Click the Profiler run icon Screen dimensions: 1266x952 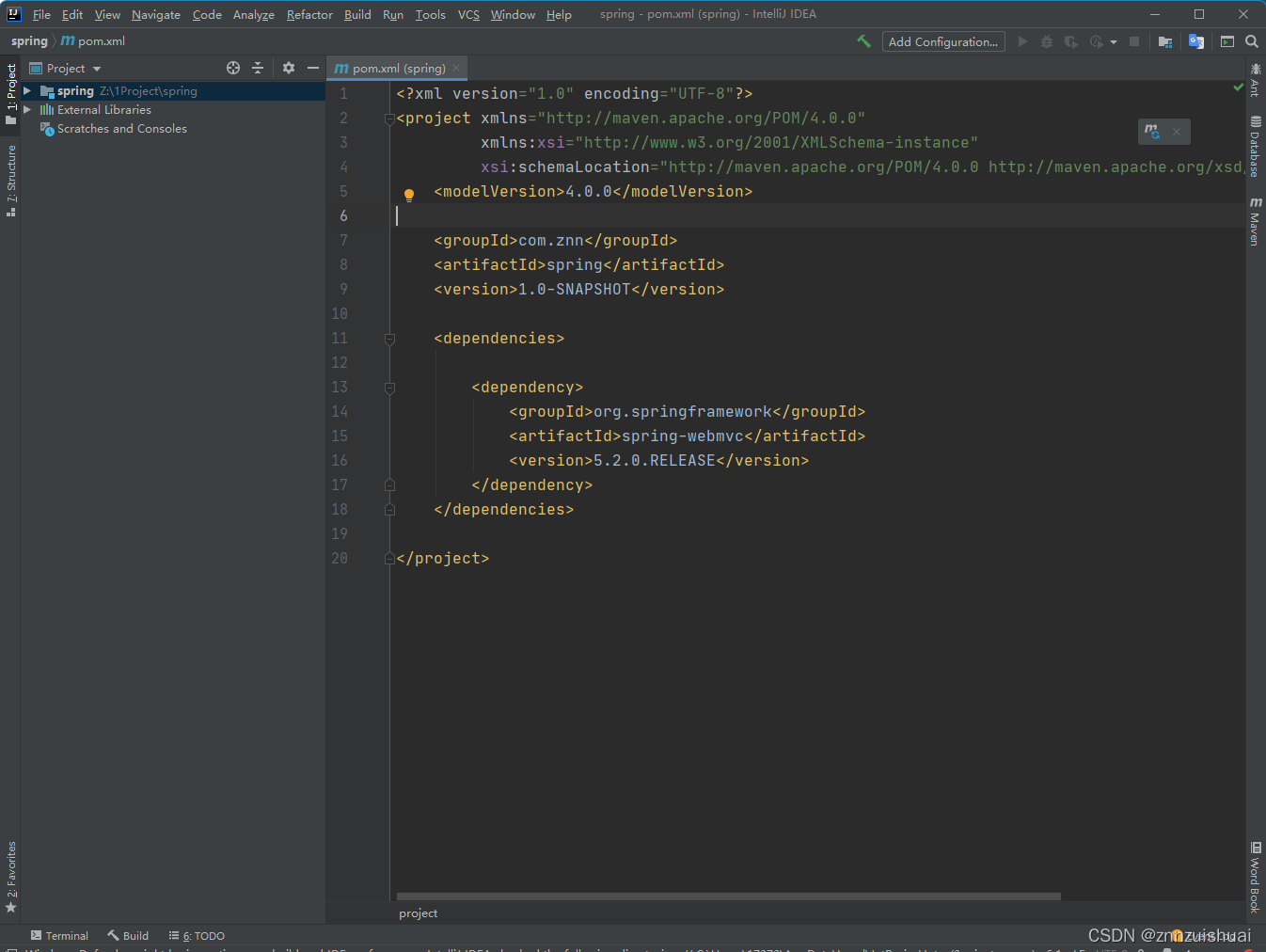click(x=1096, y=41)
